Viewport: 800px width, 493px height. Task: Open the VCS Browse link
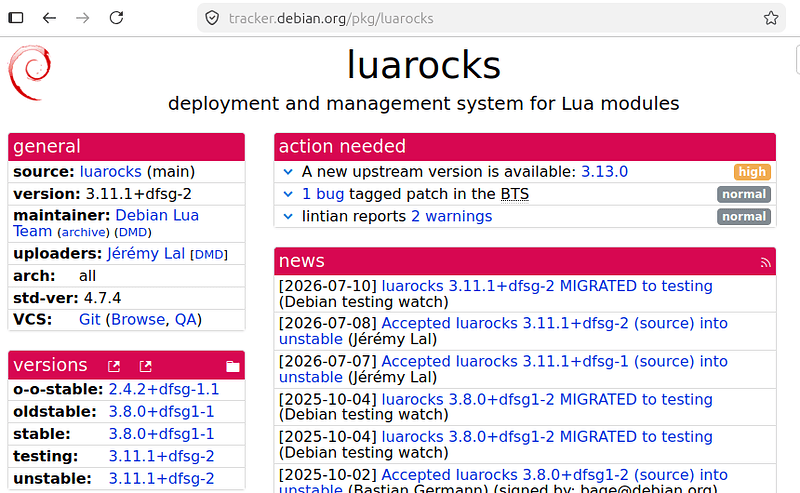pos(138,319)
